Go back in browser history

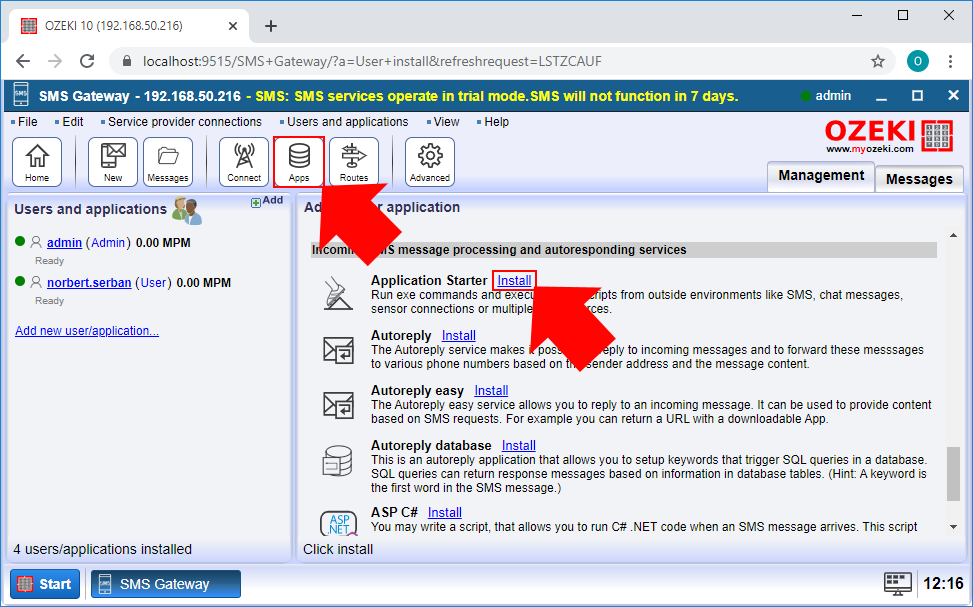[x=23, y=61]
